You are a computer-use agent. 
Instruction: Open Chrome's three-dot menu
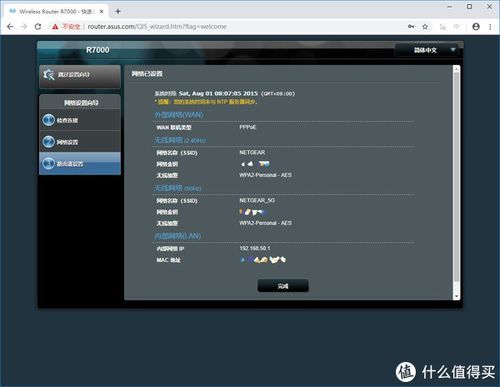click(x=490, y=27)
